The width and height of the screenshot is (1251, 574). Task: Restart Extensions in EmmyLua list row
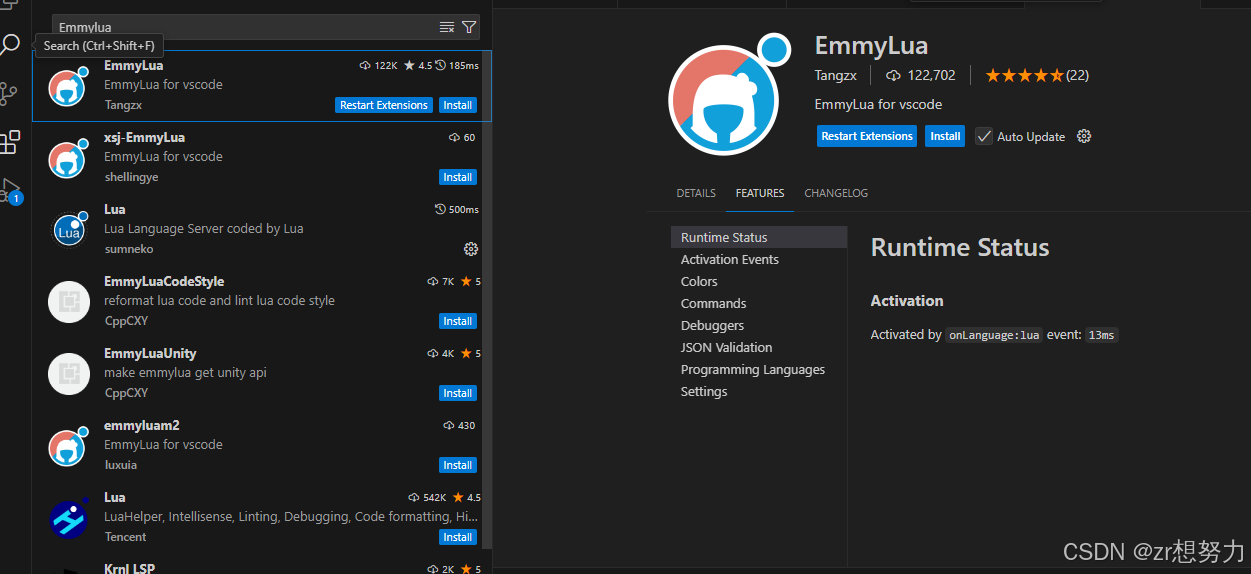point(384,105)
